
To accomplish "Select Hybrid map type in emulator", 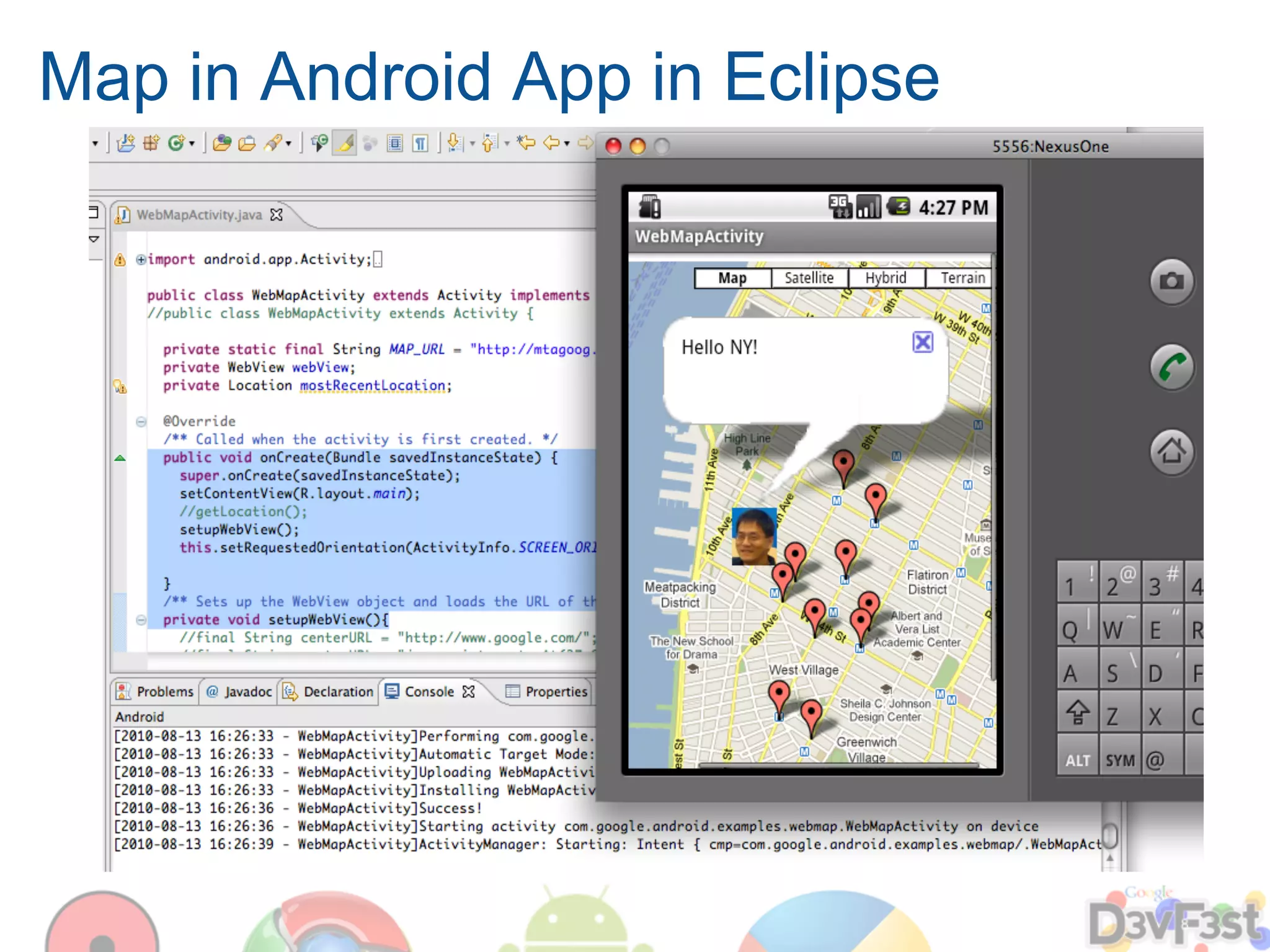I will [886, 278].
